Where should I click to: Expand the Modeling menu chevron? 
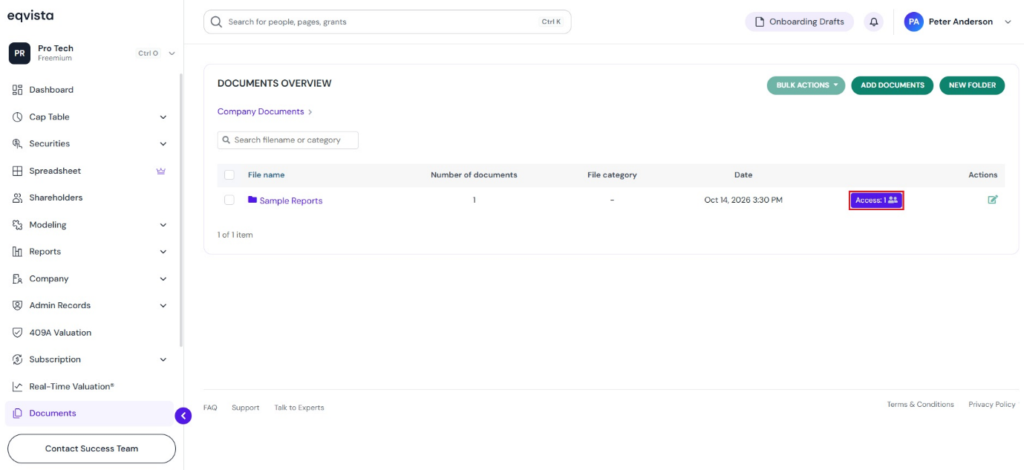point(163,225)
